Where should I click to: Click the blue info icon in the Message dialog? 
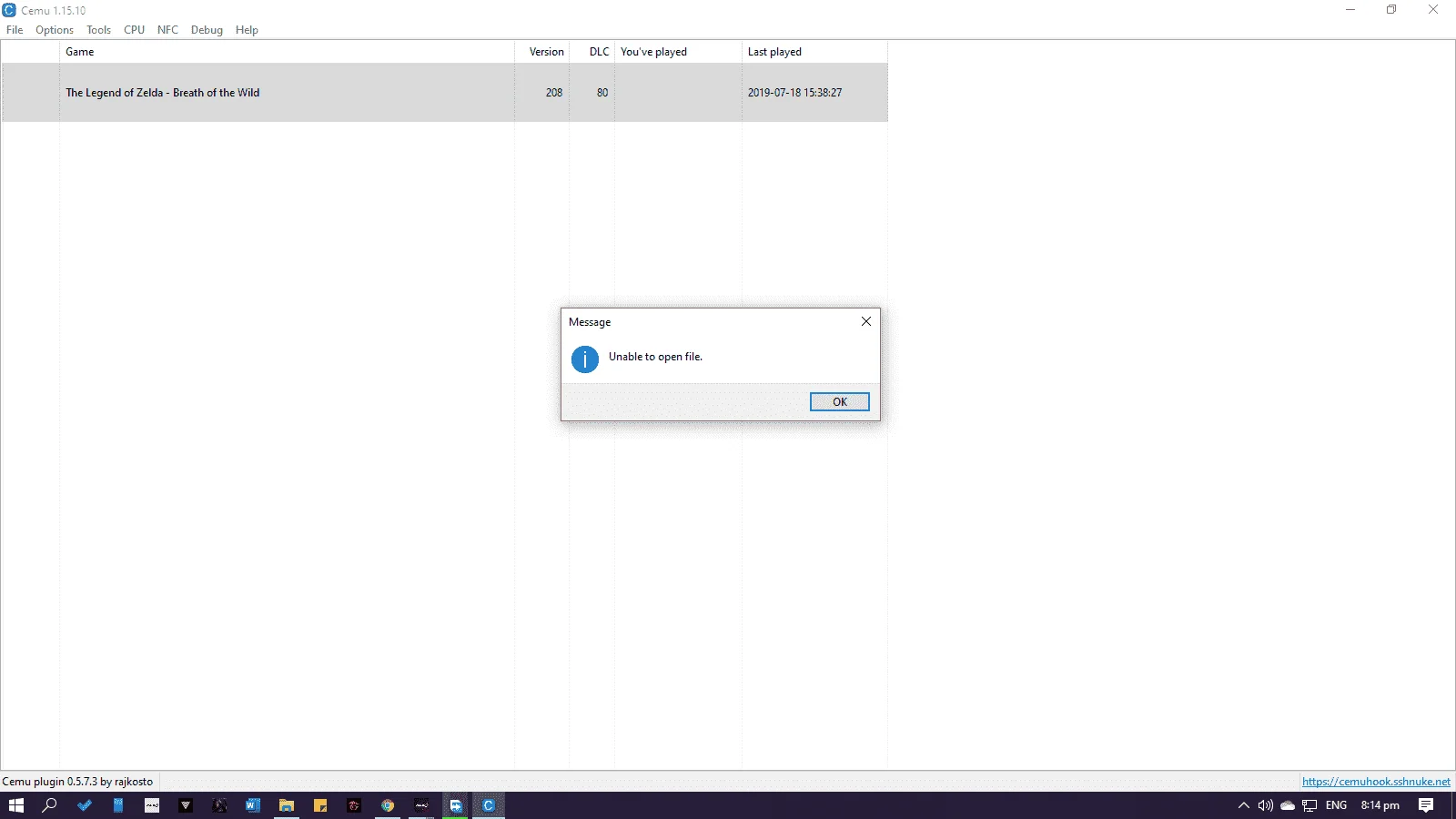click(584, 359)
